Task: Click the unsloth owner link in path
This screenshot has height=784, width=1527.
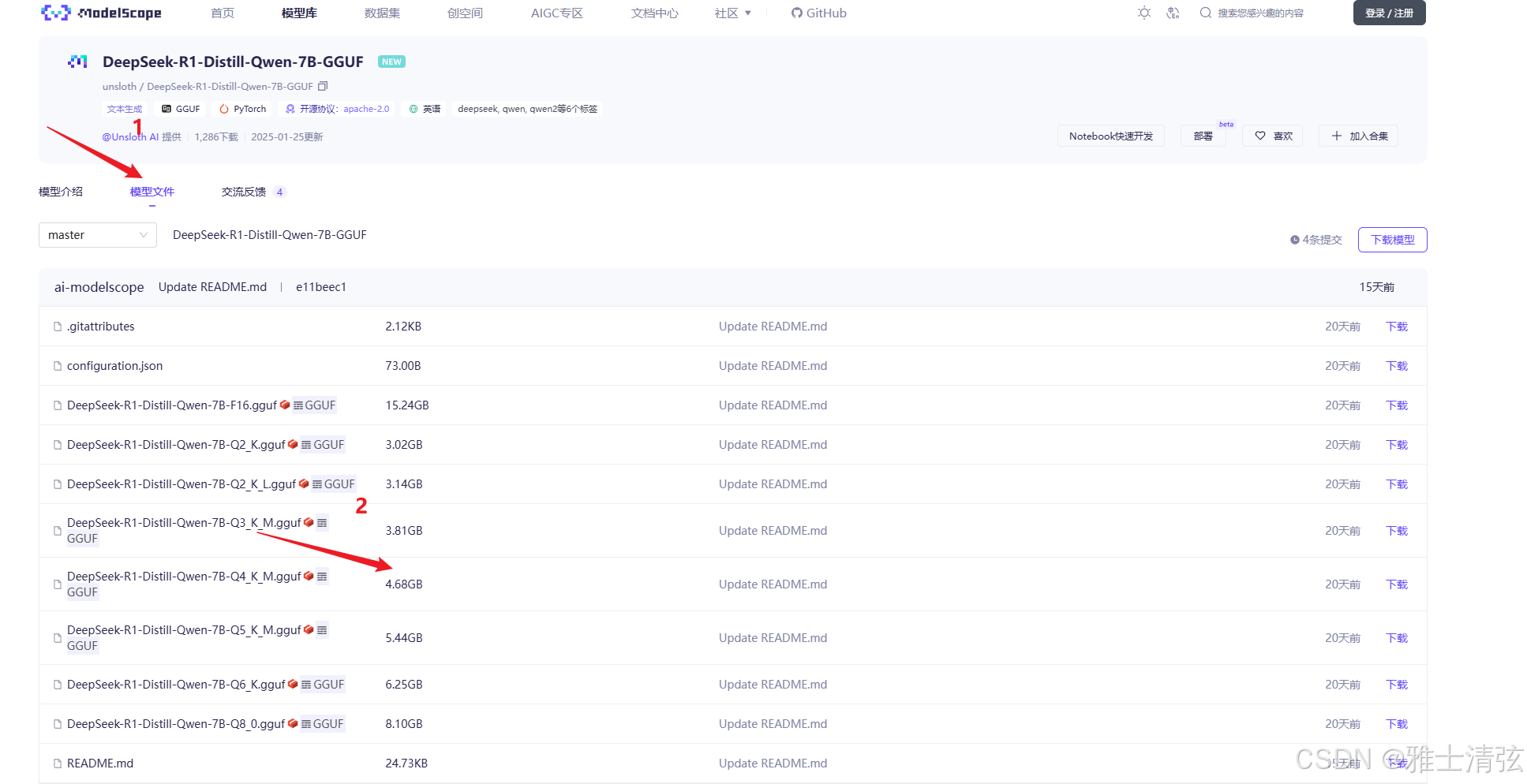Action: tap(119, 86)
